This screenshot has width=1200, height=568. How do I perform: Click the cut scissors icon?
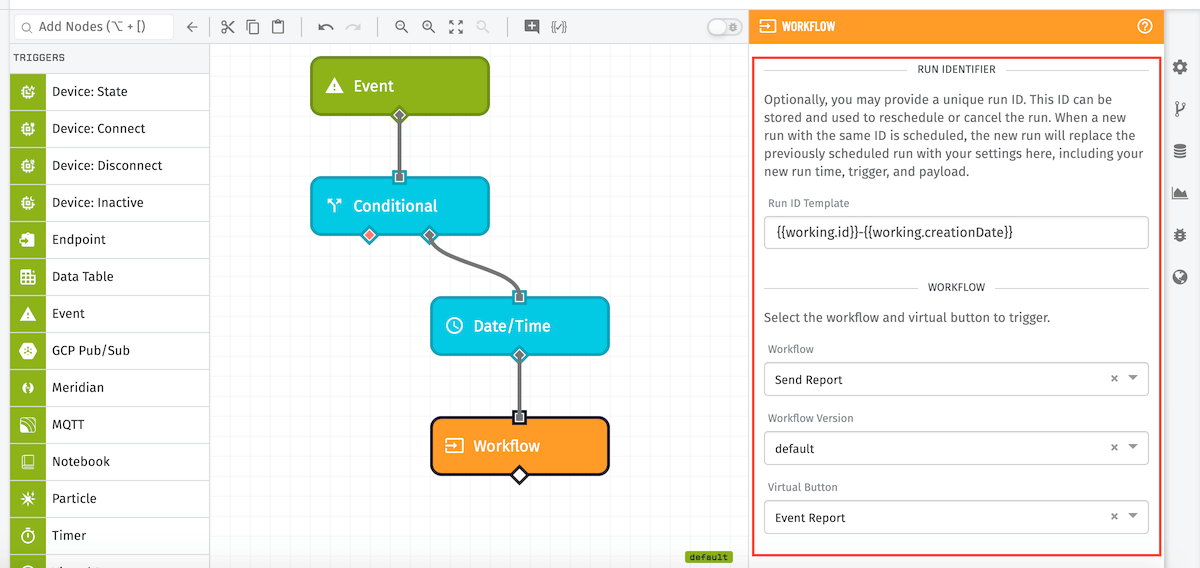coord(228,27)
